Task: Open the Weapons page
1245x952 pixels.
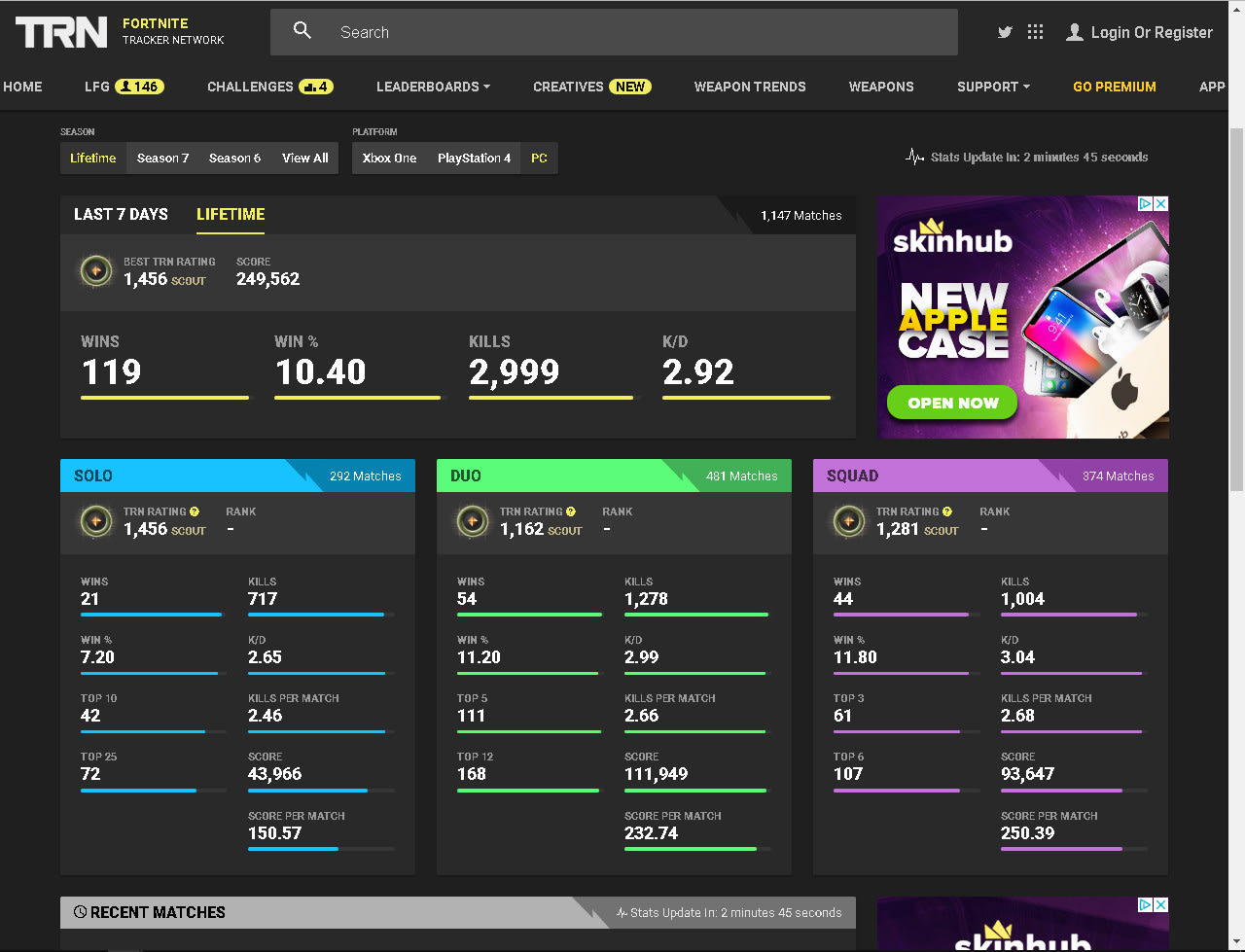Action: (881, 87)
